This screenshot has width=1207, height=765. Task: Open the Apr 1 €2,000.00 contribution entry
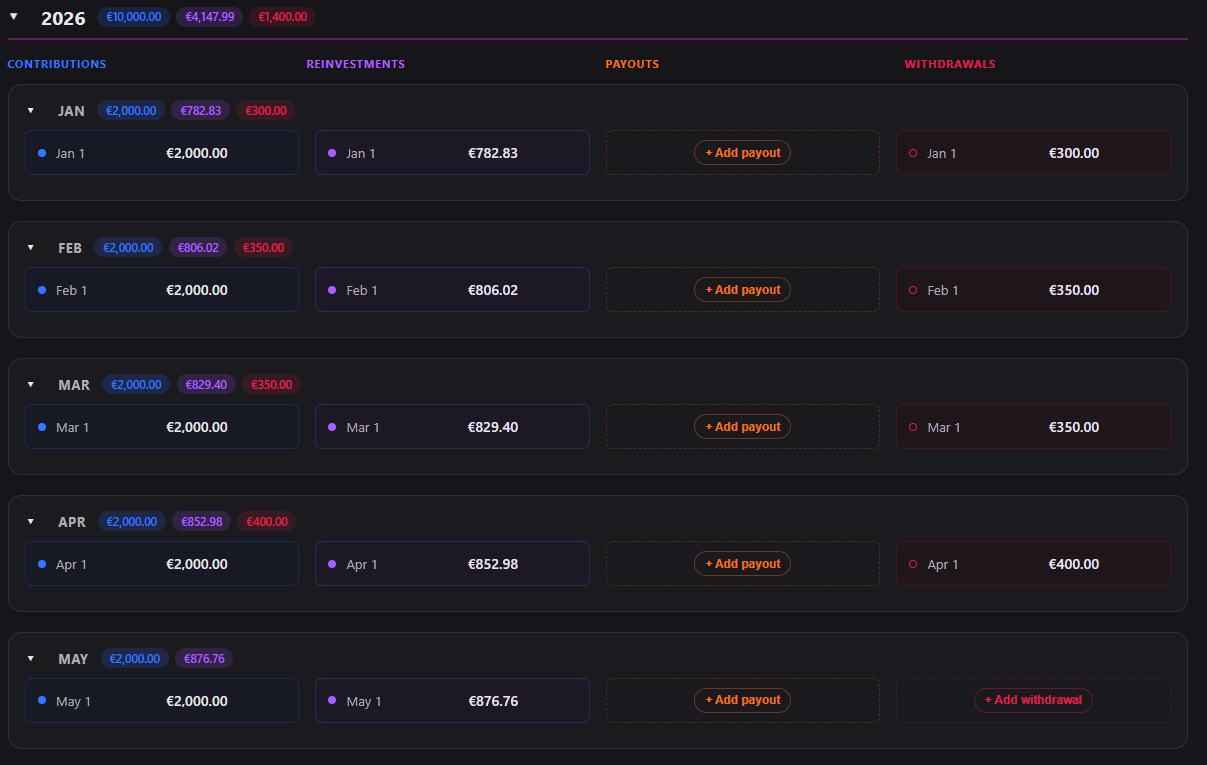162,564
